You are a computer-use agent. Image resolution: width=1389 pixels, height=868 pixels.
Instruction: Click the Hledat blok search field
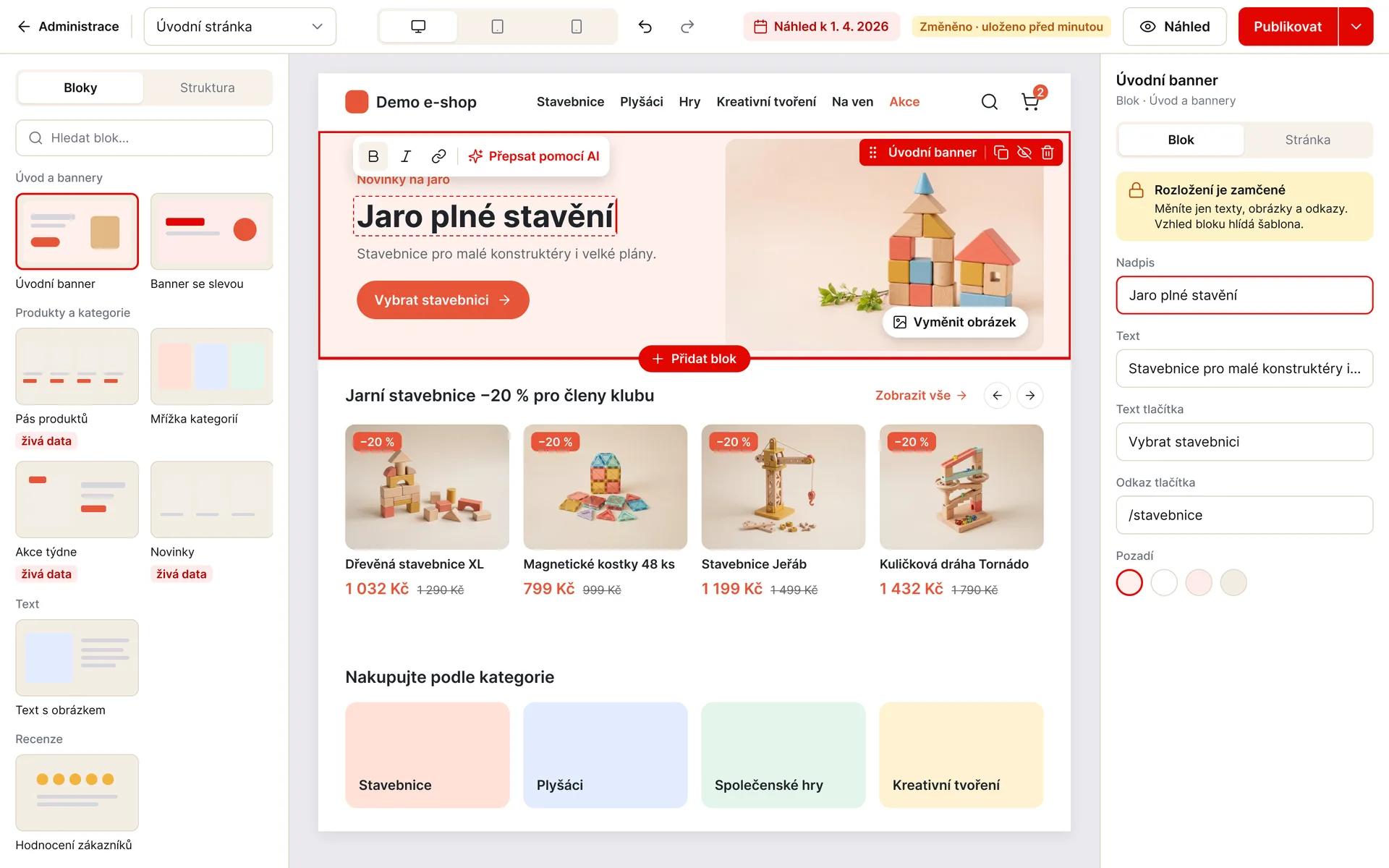pos(144,138)
